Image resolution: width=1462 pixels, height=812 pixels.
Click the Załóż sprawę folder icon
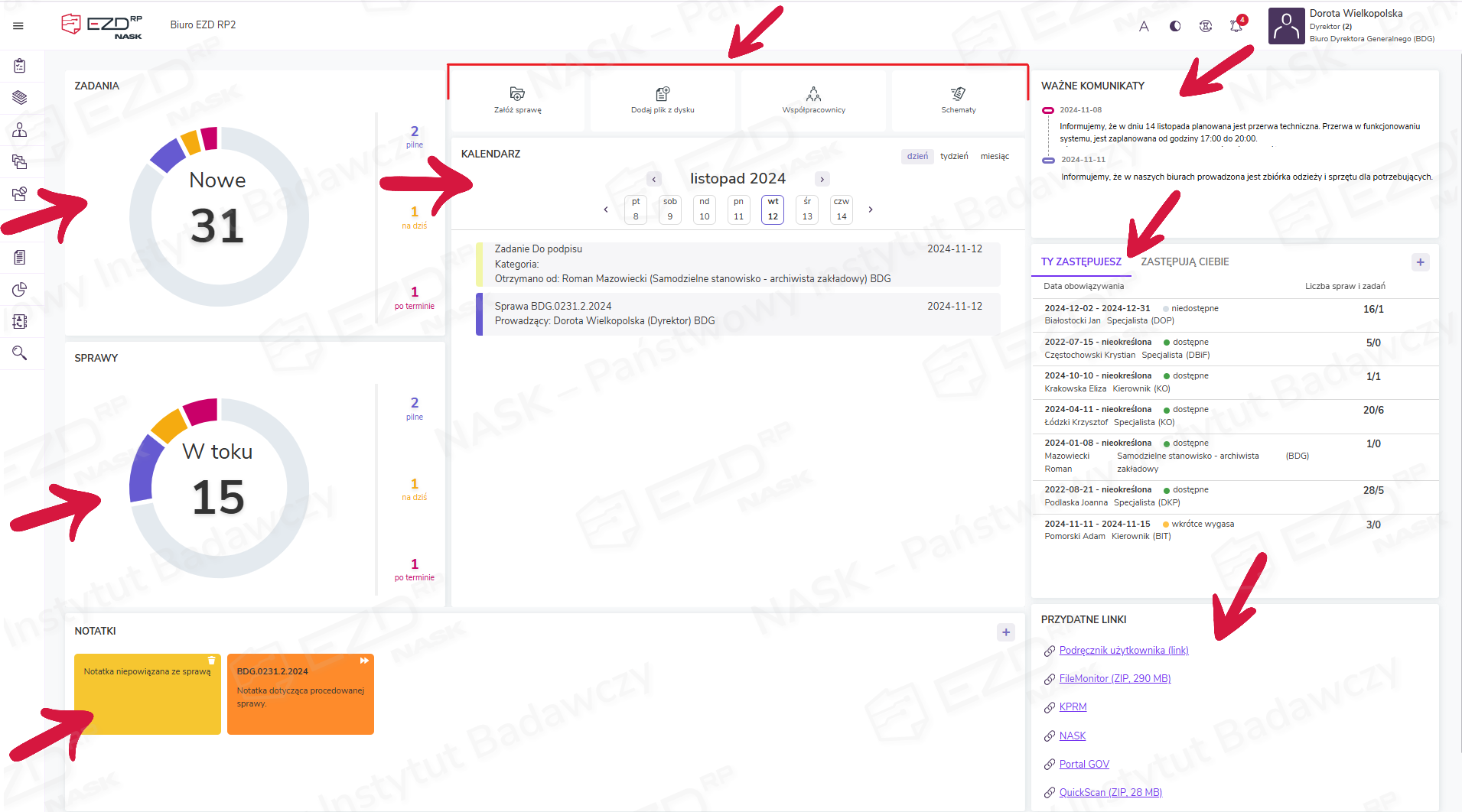[517, 94]
